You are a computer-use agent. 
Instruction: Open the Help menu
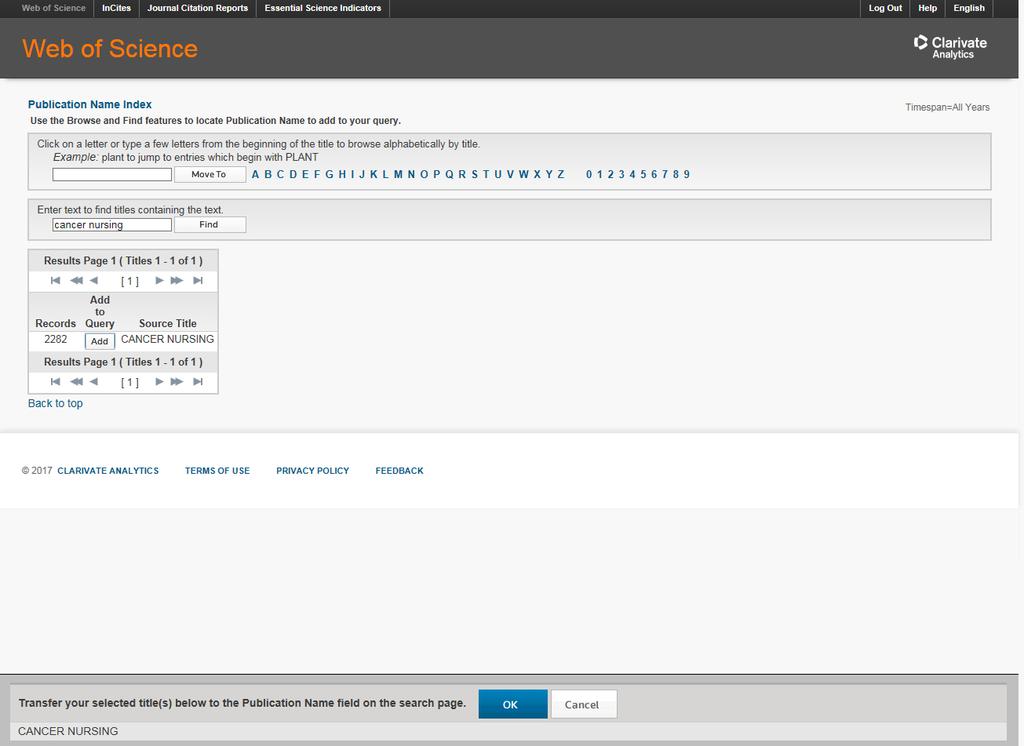coord(927,8)
